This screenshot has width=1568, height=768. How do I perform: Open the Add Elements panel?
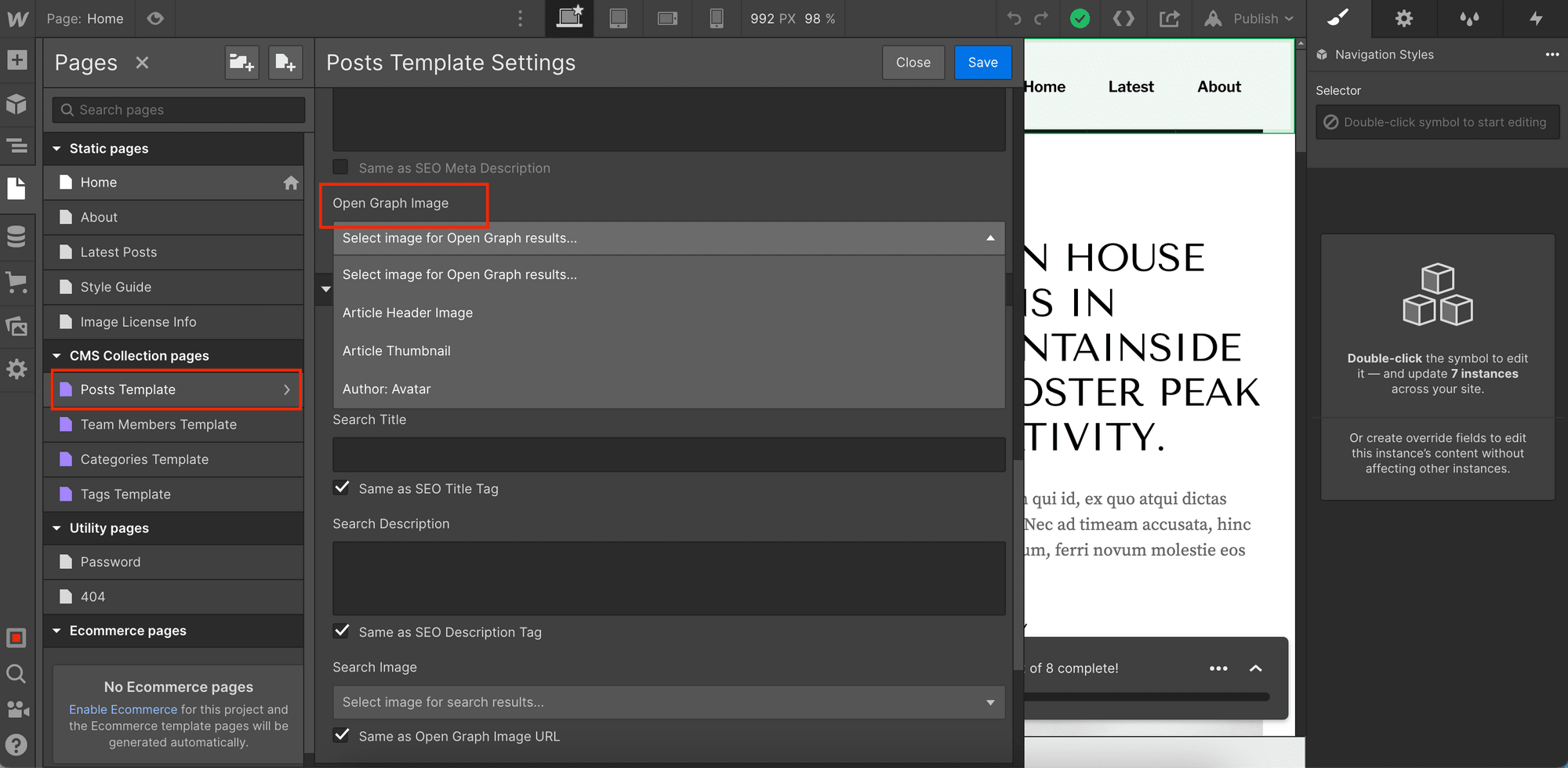(x=17, y=60)
